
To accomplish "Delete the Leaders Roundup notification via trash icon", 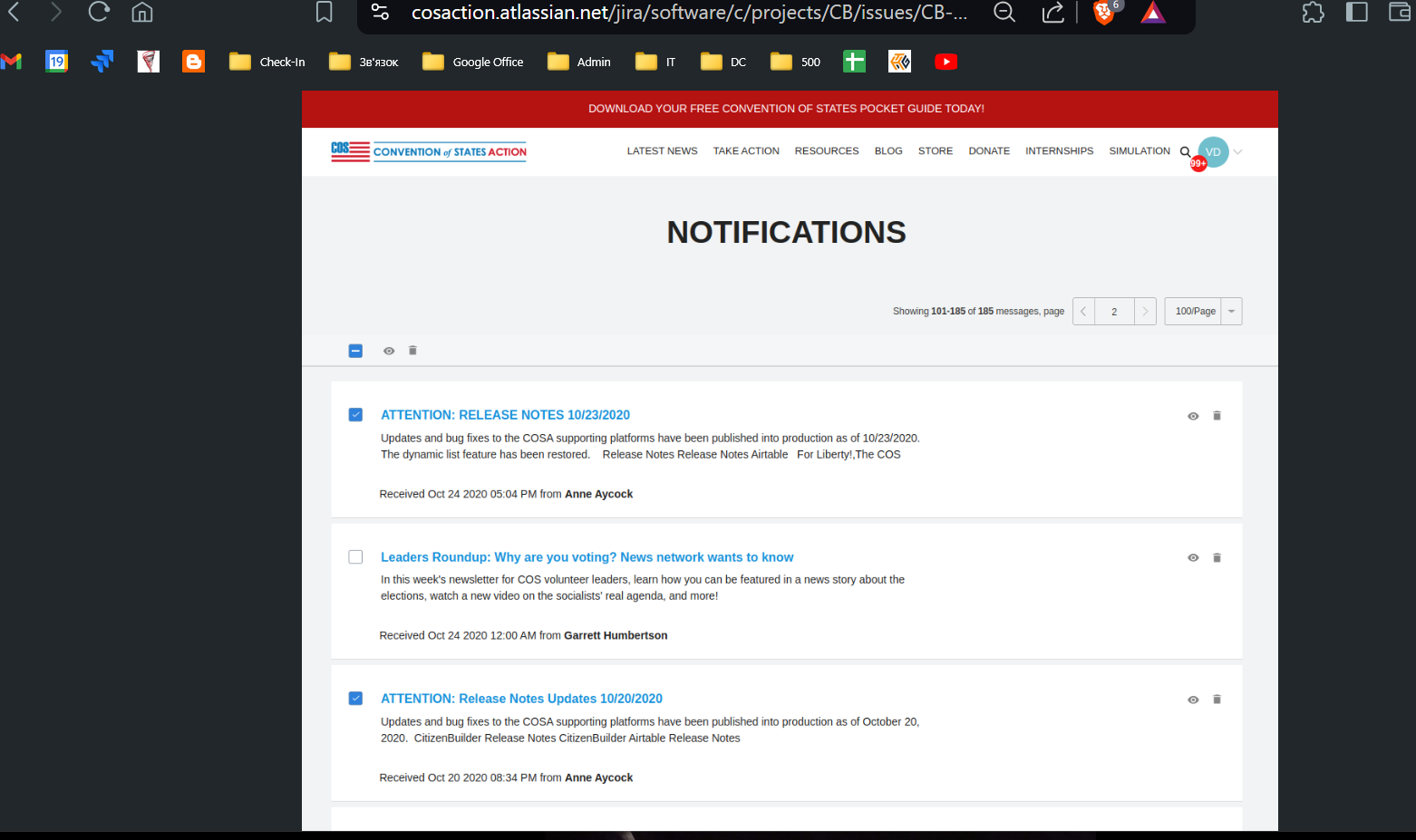I will coord(1217,557).
